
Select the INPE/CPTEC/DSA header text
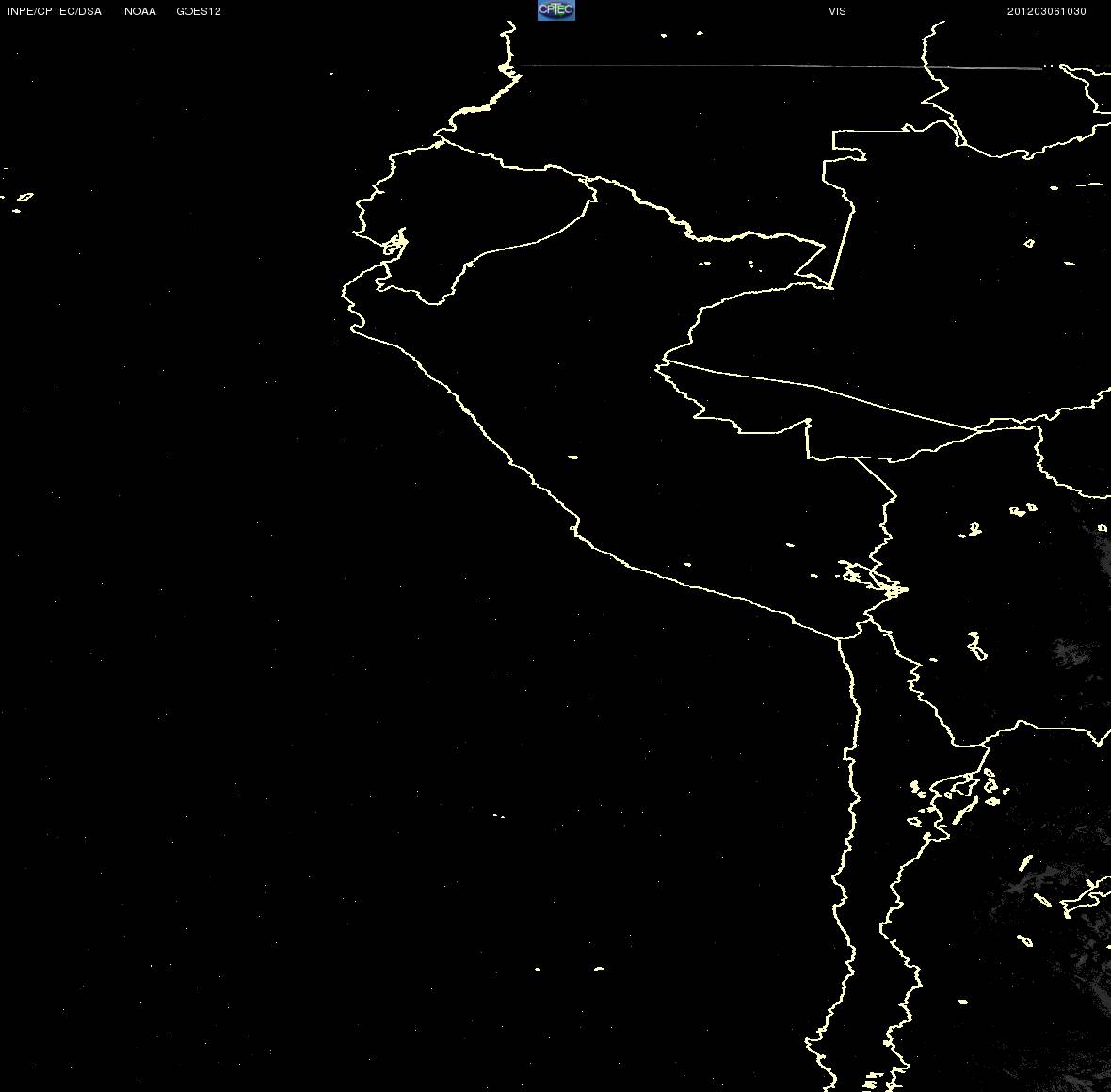55,11
